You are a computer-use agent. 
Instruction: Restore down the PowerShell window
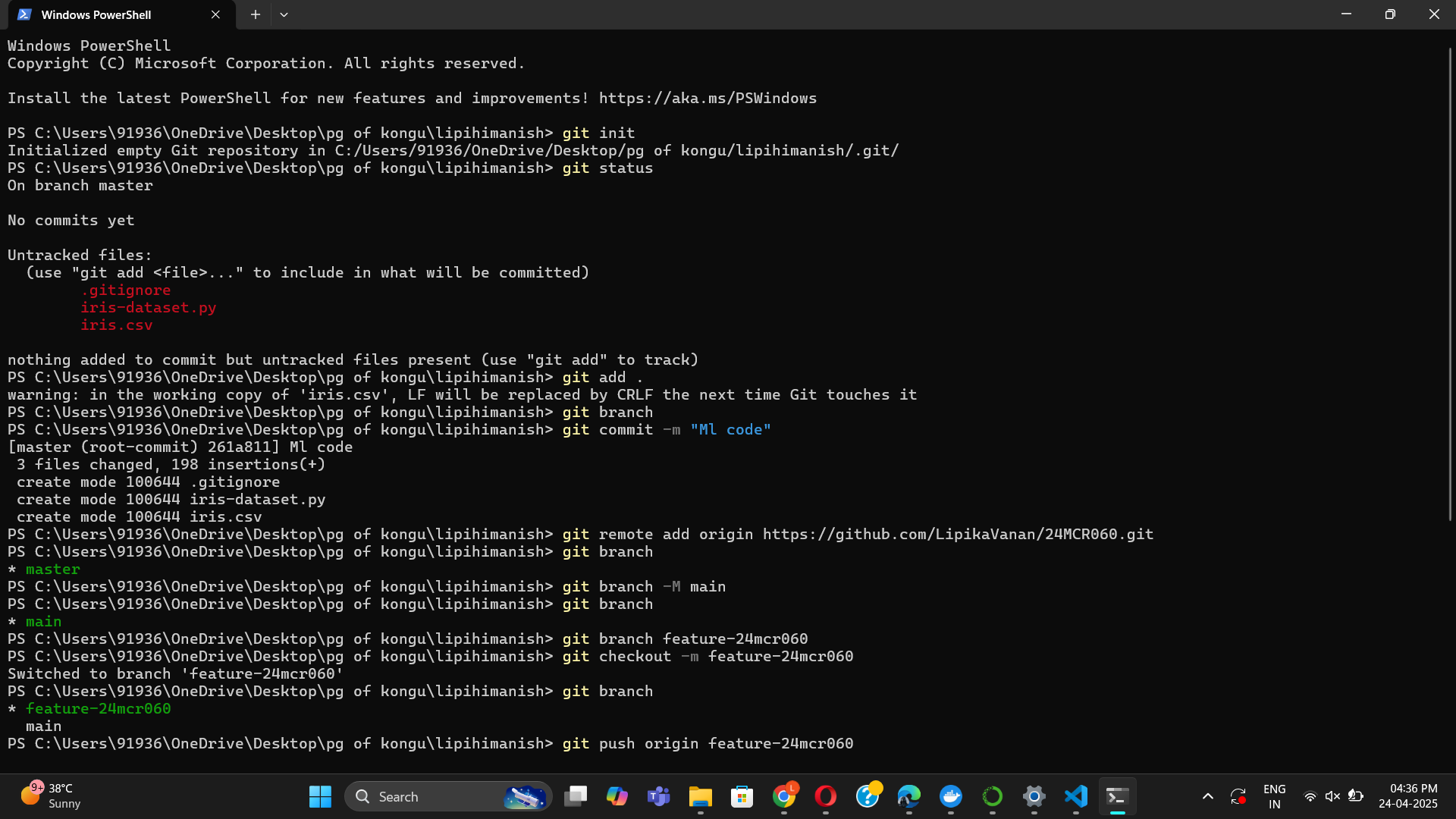coord(1390,14)
